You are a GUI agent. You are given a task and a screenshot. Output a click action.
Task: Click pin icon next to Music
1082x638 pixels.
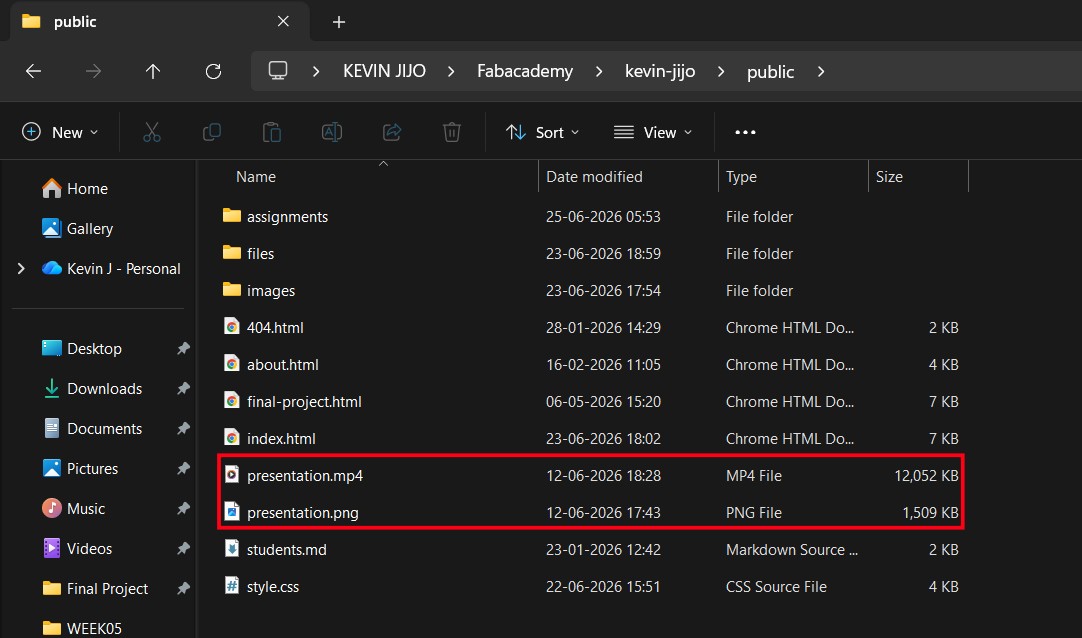tap(183, 508)
